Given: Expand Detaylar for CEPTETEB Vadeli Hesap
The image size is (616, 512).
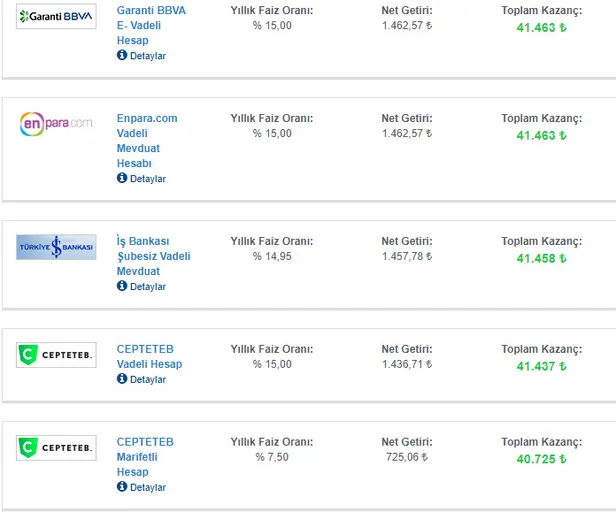Looking at the screenshot, I should click(147, 380).
